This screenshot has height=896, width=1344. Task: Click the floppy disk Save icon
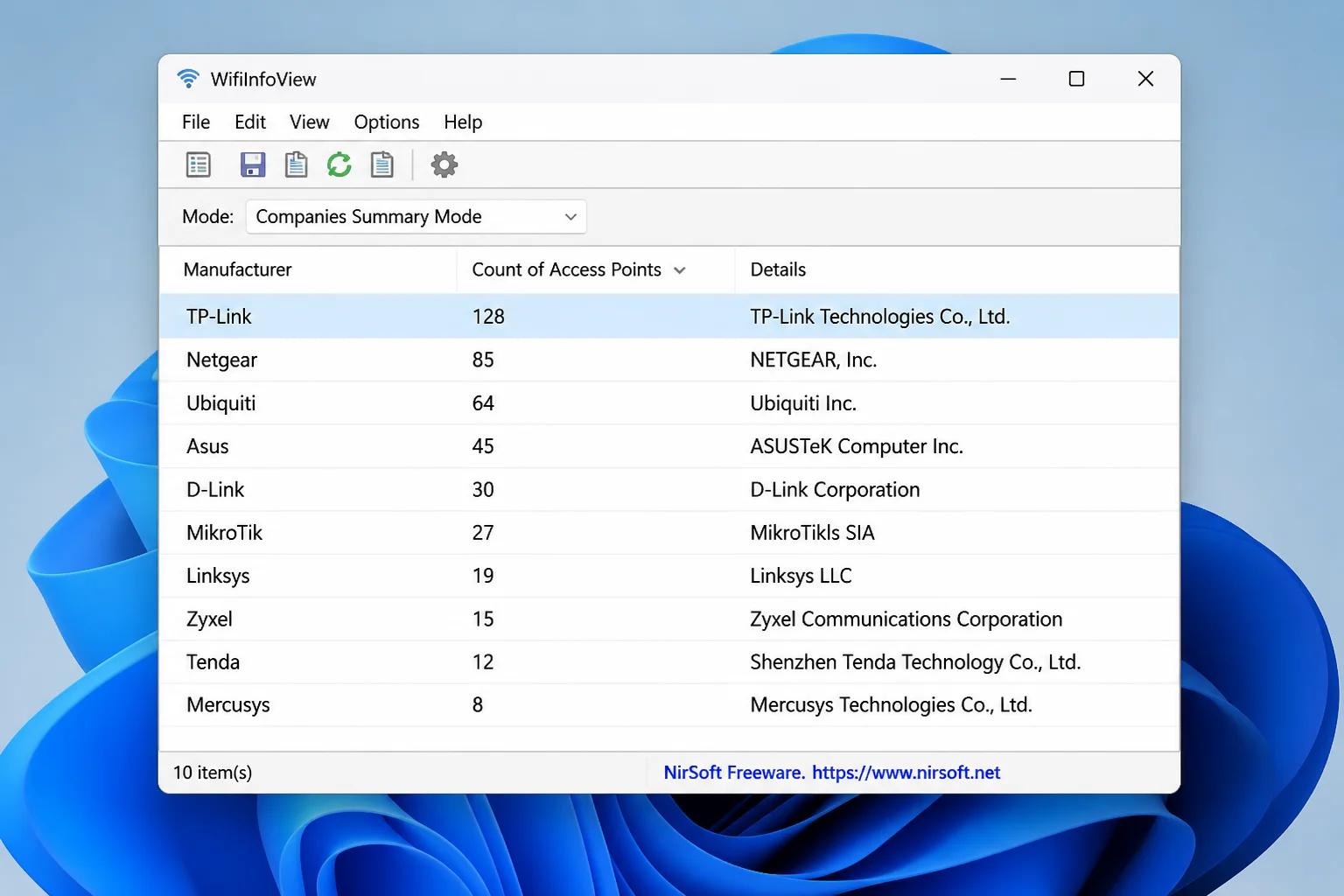253,164
